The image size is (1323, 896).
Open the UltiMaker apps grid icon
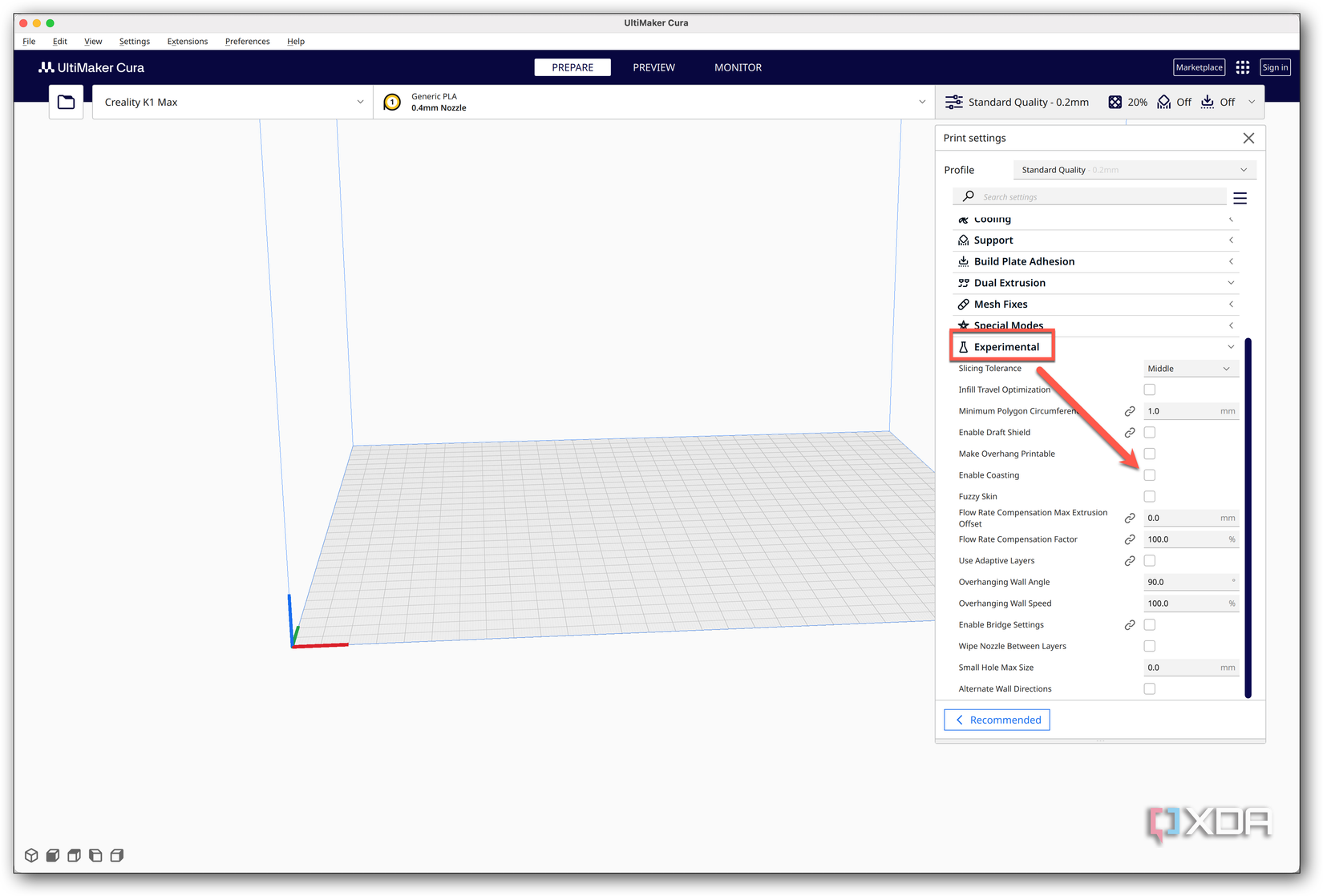pos(1243,67)
